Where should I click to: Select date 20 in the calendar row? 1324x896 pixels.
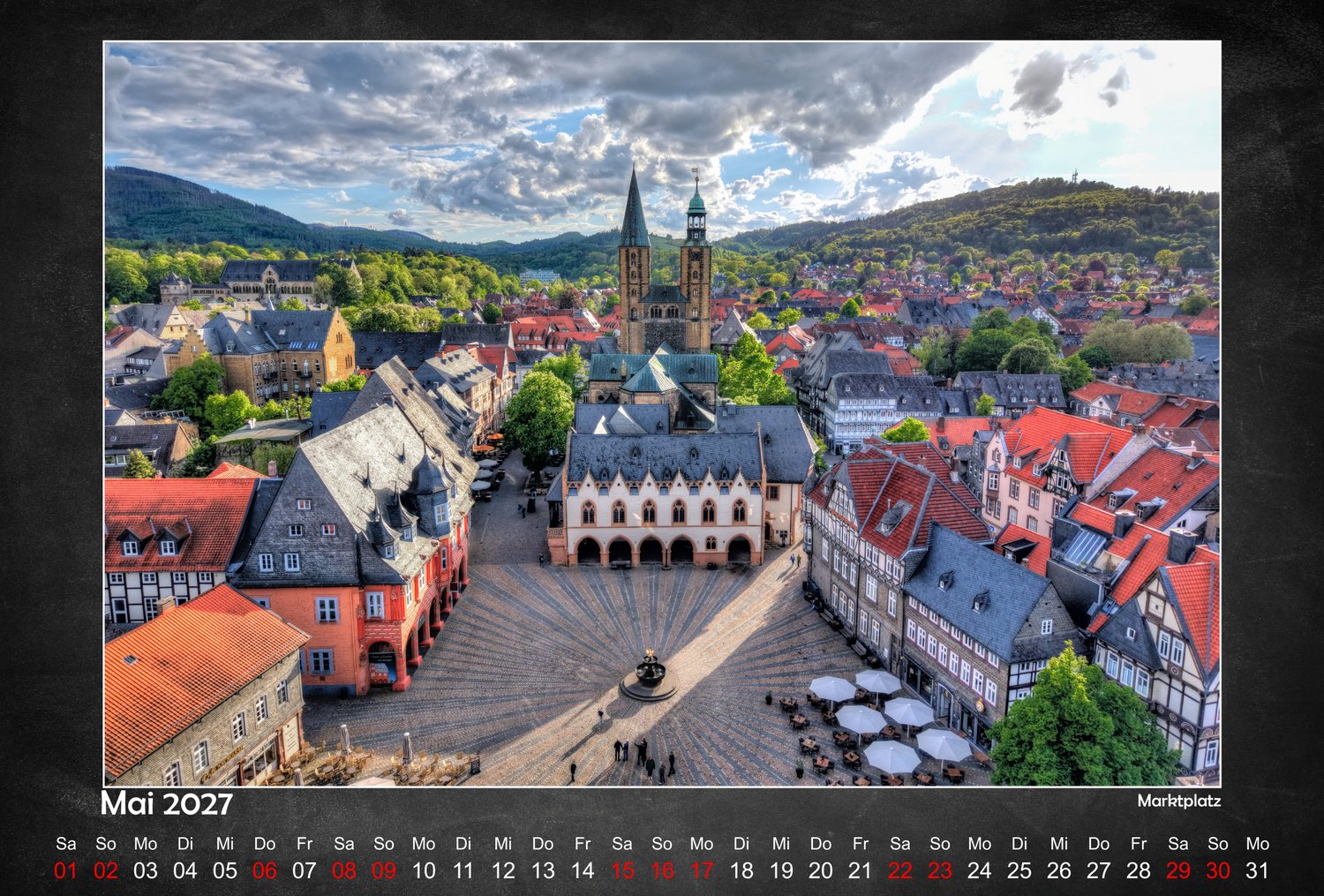(821, 870)
